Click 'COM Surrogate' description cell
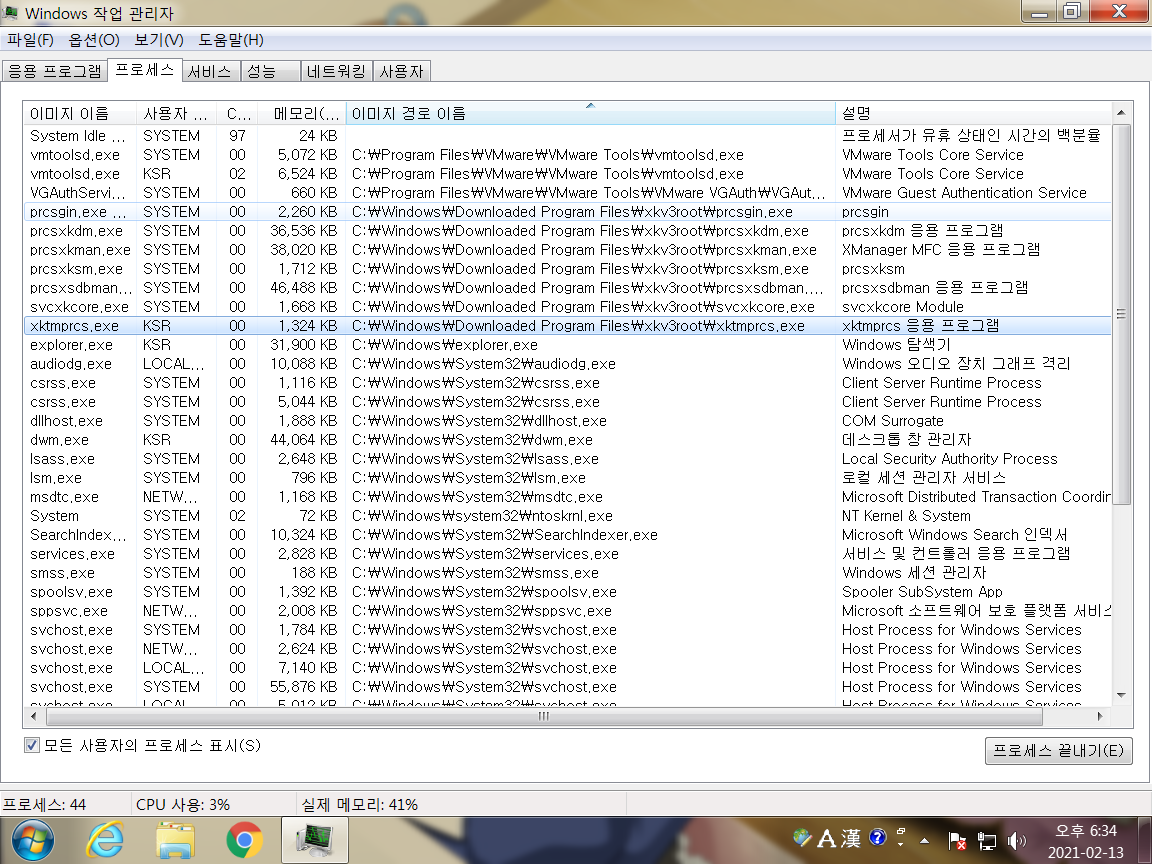 [893, 421]
